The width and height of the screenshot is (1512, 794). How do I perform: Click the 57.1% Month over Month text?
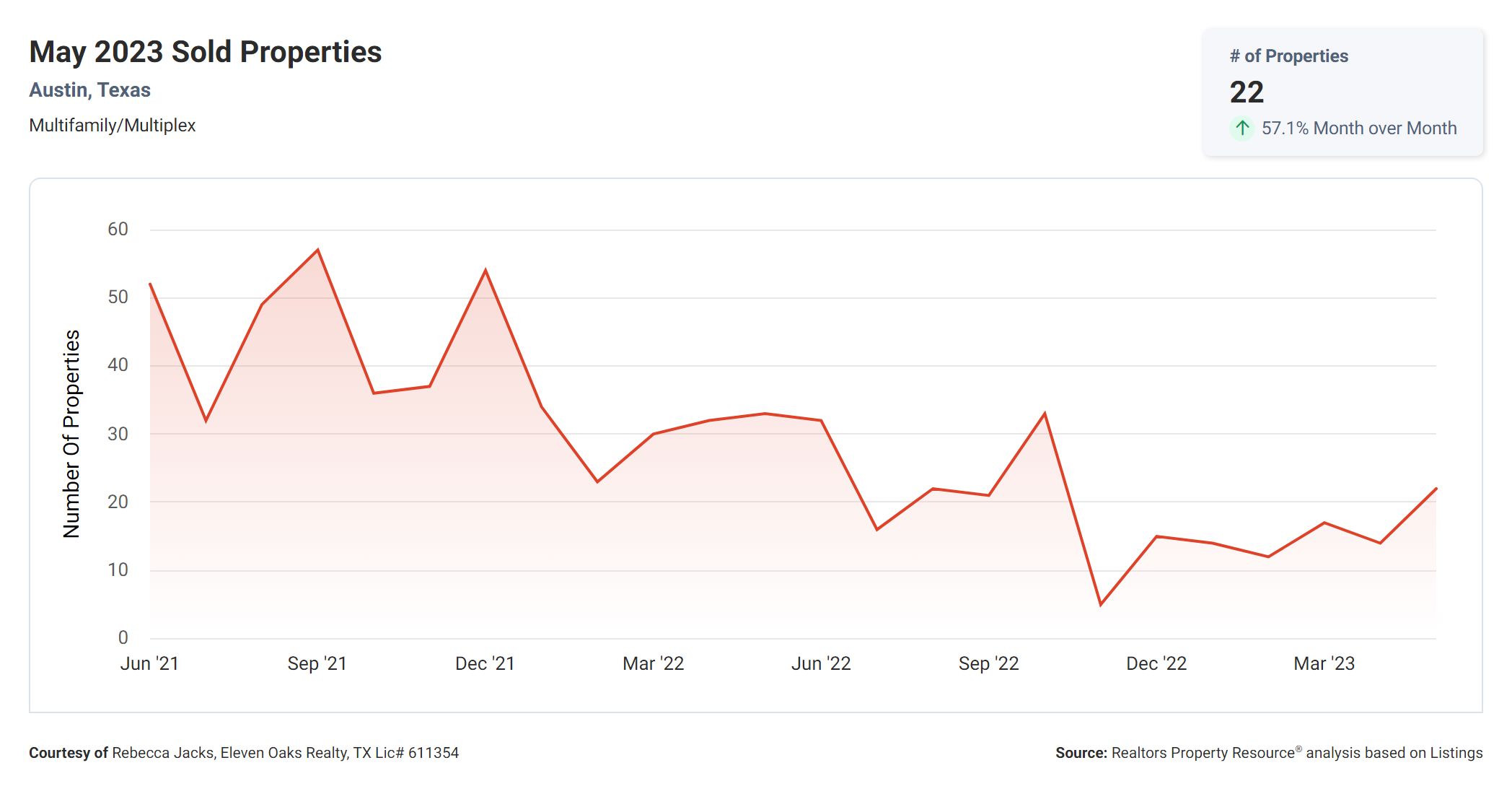point(1359,128)
